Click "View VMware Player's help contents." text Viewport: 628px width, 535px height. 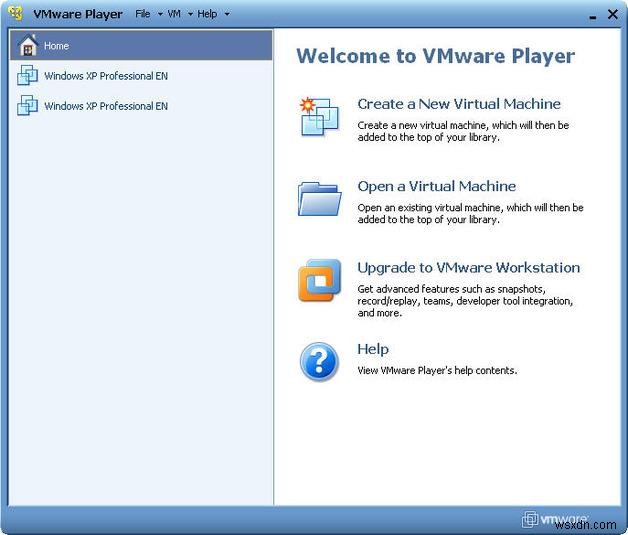(x=437, y=370)
